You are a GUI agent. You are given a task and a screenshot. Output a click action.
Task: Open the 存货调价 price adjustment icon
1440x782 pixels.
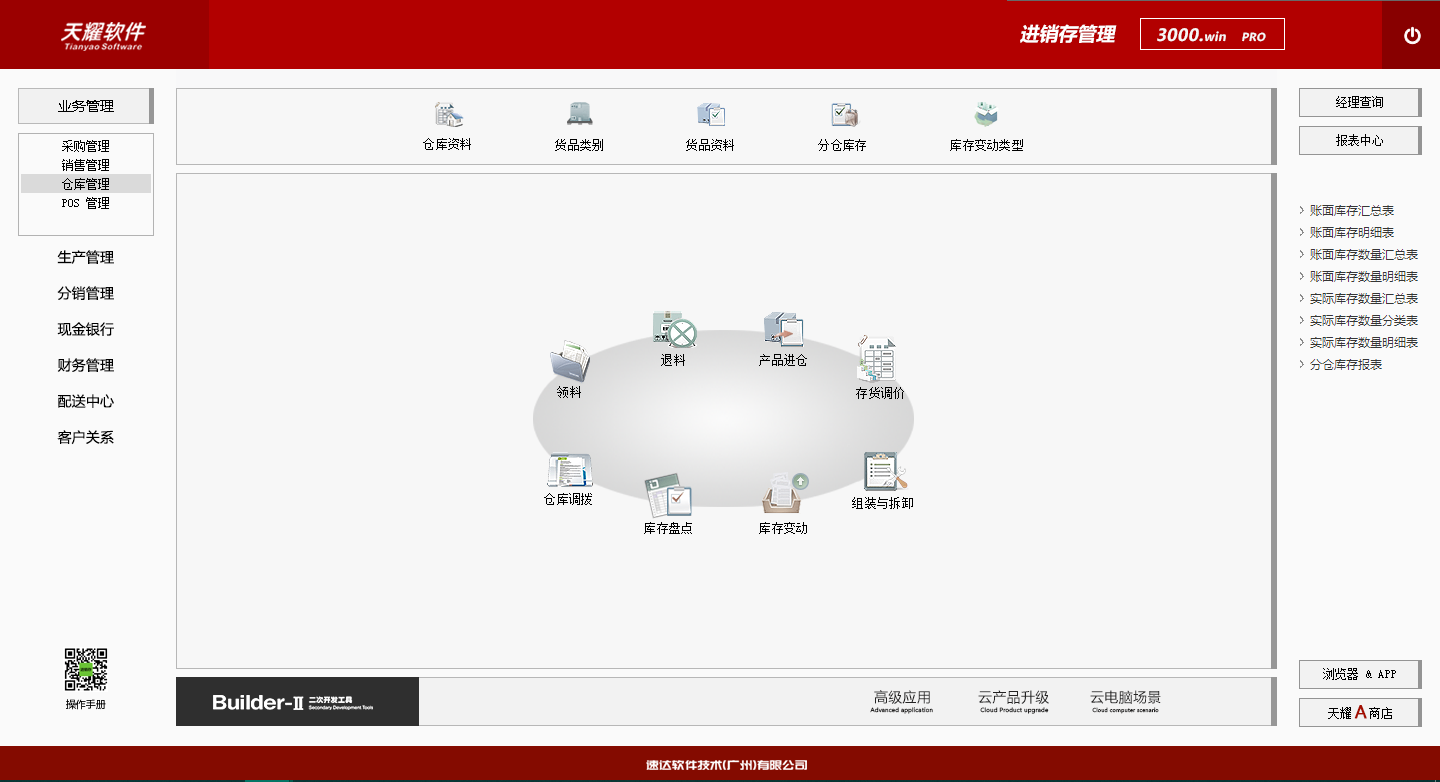pyautogui.click(x=877, y=358)
